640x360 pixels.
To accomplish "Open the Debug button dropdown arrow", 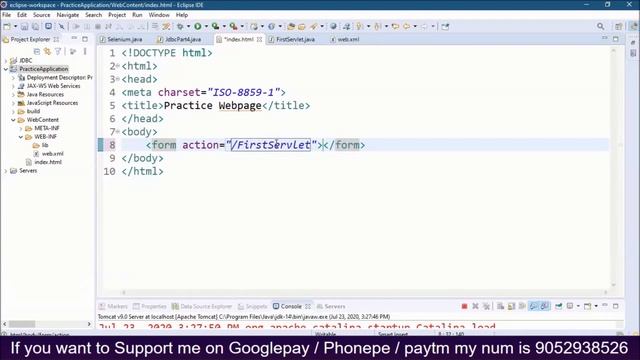I will [188, 27].
